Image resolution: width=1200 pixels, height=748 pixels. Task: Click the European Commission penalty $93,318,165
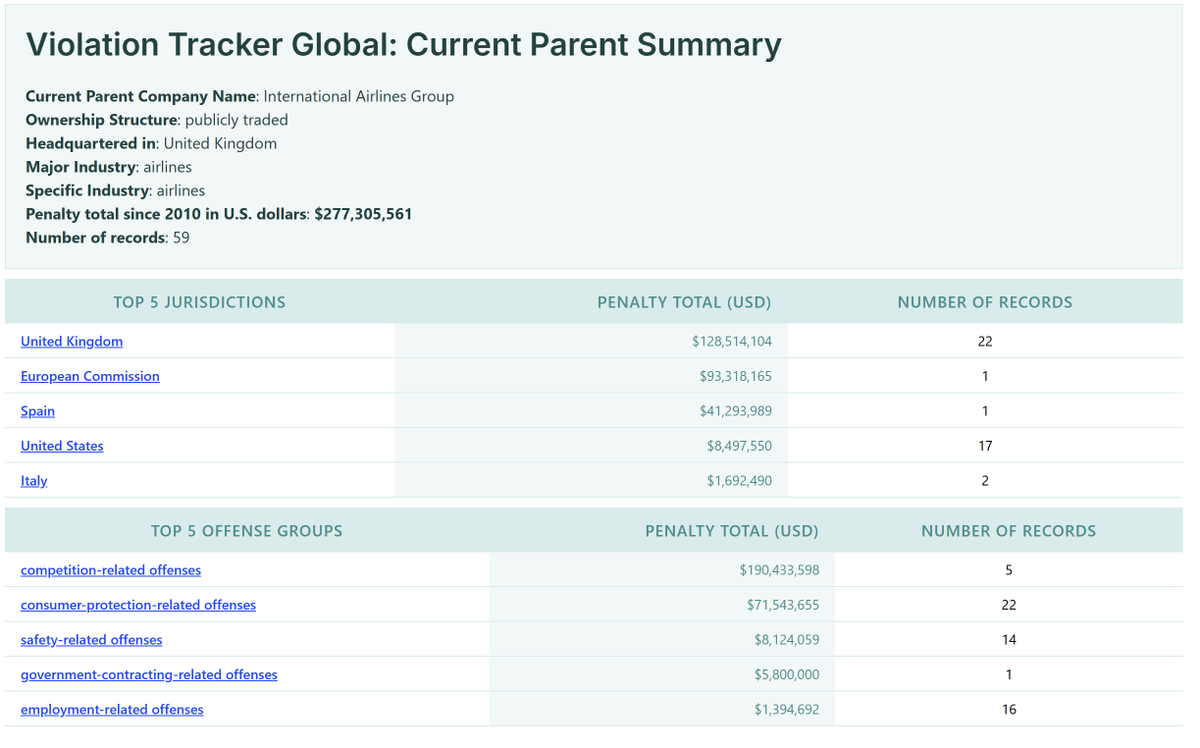click(736, 376)
